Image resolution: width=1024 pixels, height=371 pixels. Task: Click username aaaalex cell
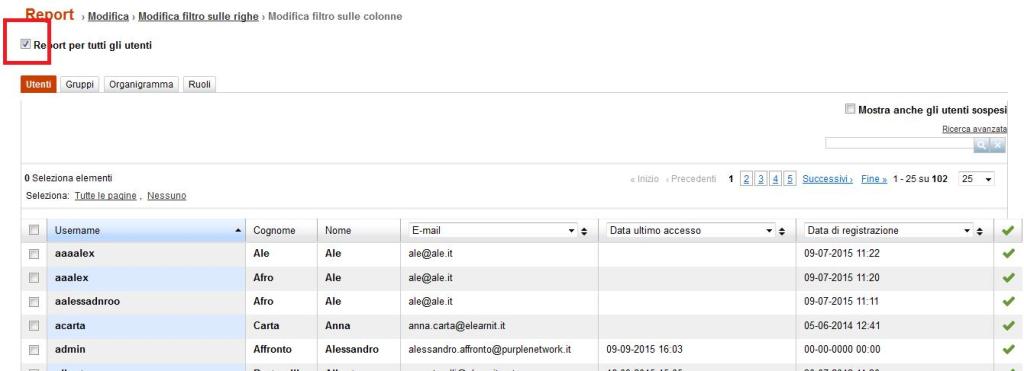146,254
